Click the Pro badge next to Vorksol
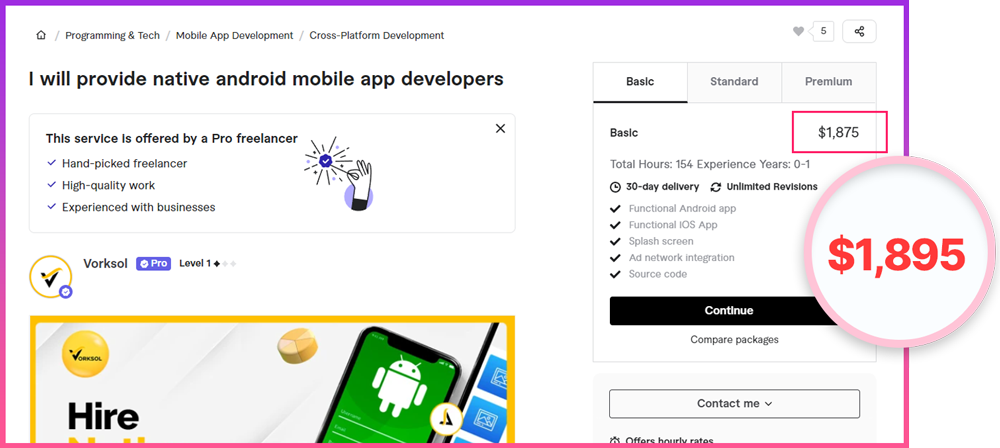Image resolution: width=1000 pixels, height=448 pixels. [x=153, y=263]
